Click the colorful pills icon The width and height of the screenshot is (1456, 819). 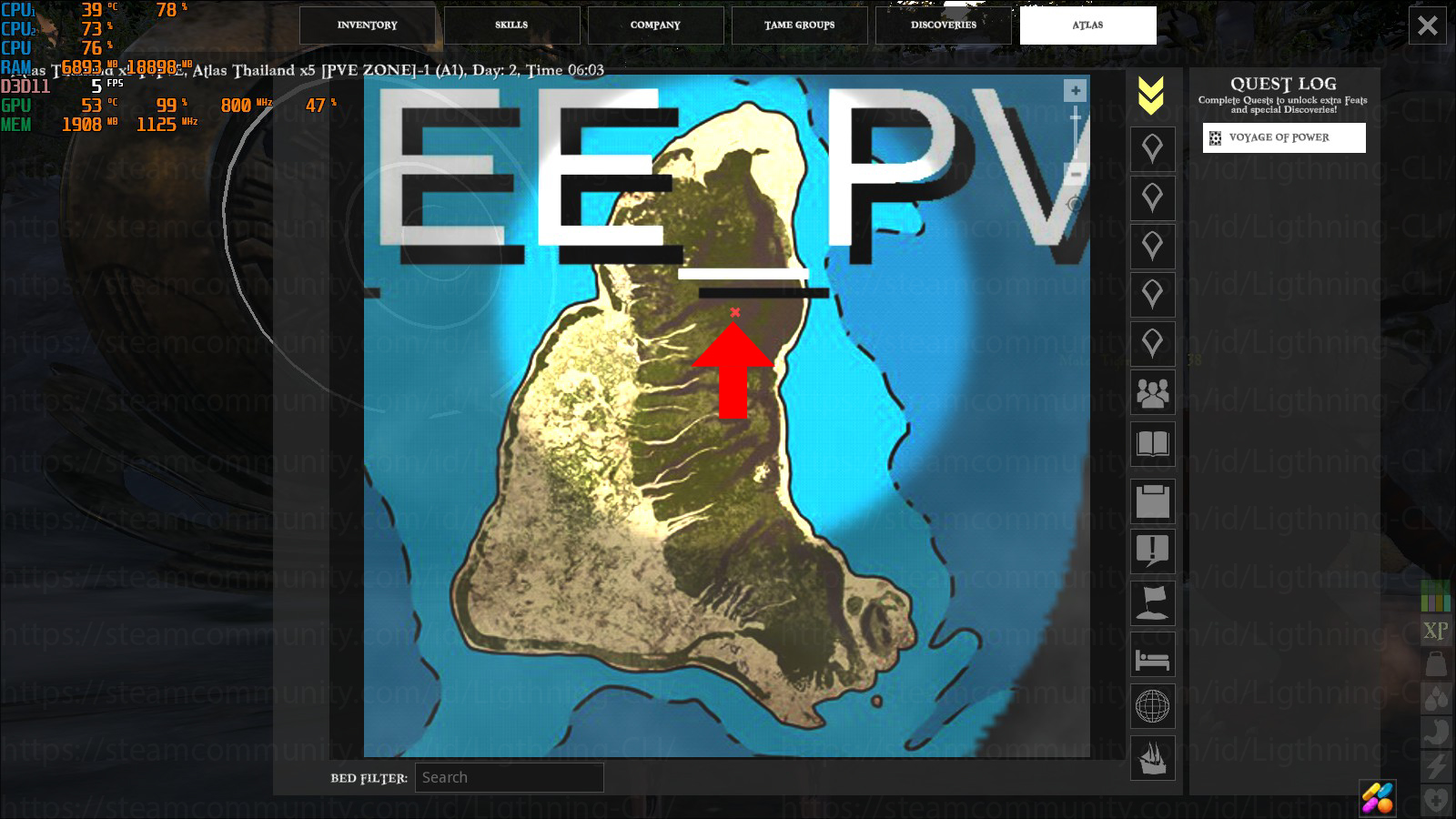1378,798
